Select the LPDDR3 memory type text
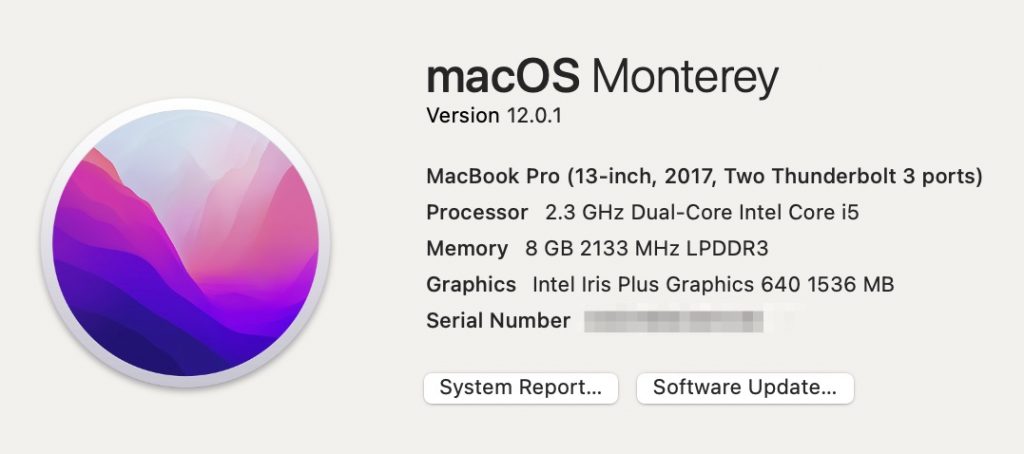The image size is (1024, 454). coord(726,249)
